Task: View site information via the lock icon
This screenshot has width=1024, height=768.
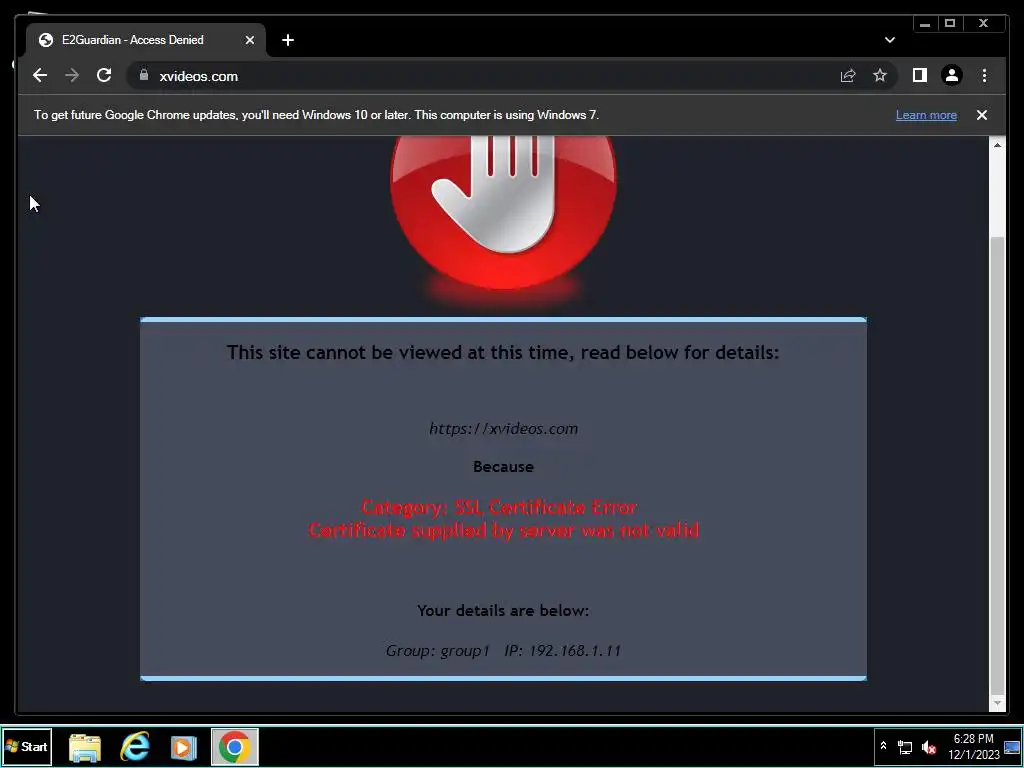Action: (144, 76)
